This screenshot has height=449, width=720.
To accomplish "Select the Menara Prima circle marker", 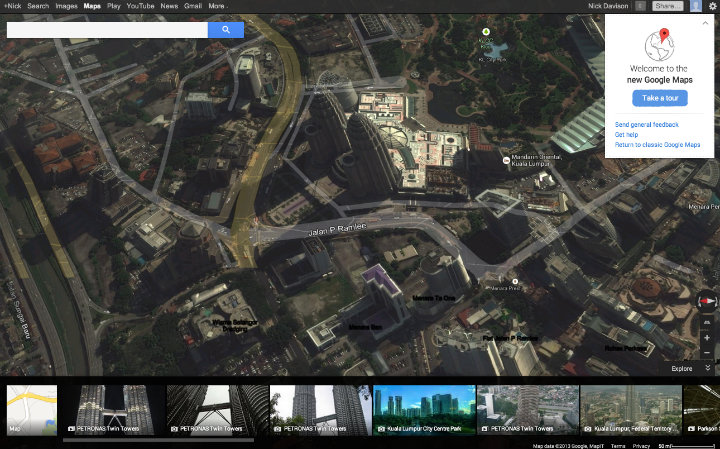I will [515, 281].
